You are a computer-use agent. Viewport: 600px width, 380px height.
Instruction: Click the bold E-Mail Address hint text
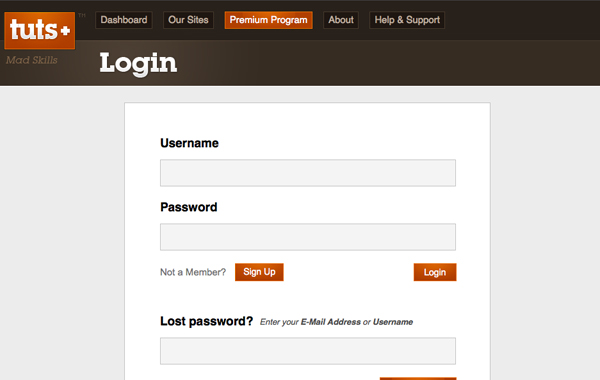coord(331,322)
